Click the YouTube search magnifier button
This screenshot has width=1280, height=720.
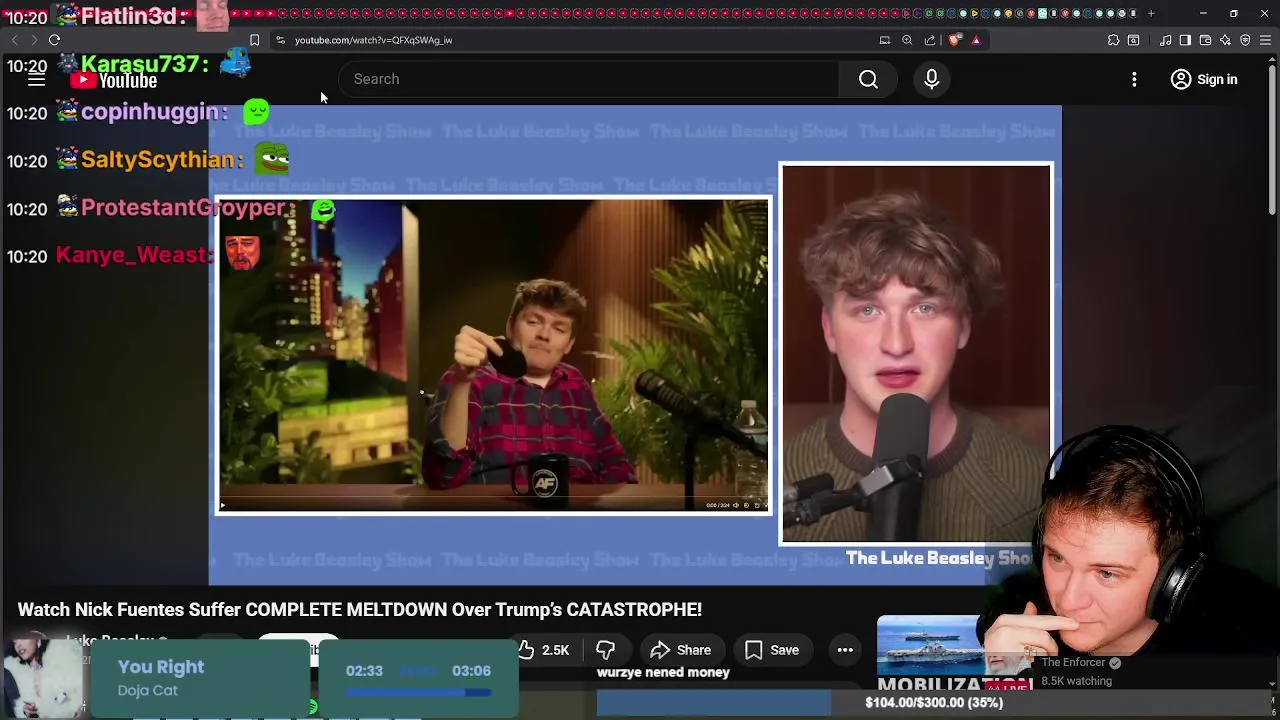pyautogui.click(x=868, y=79)
